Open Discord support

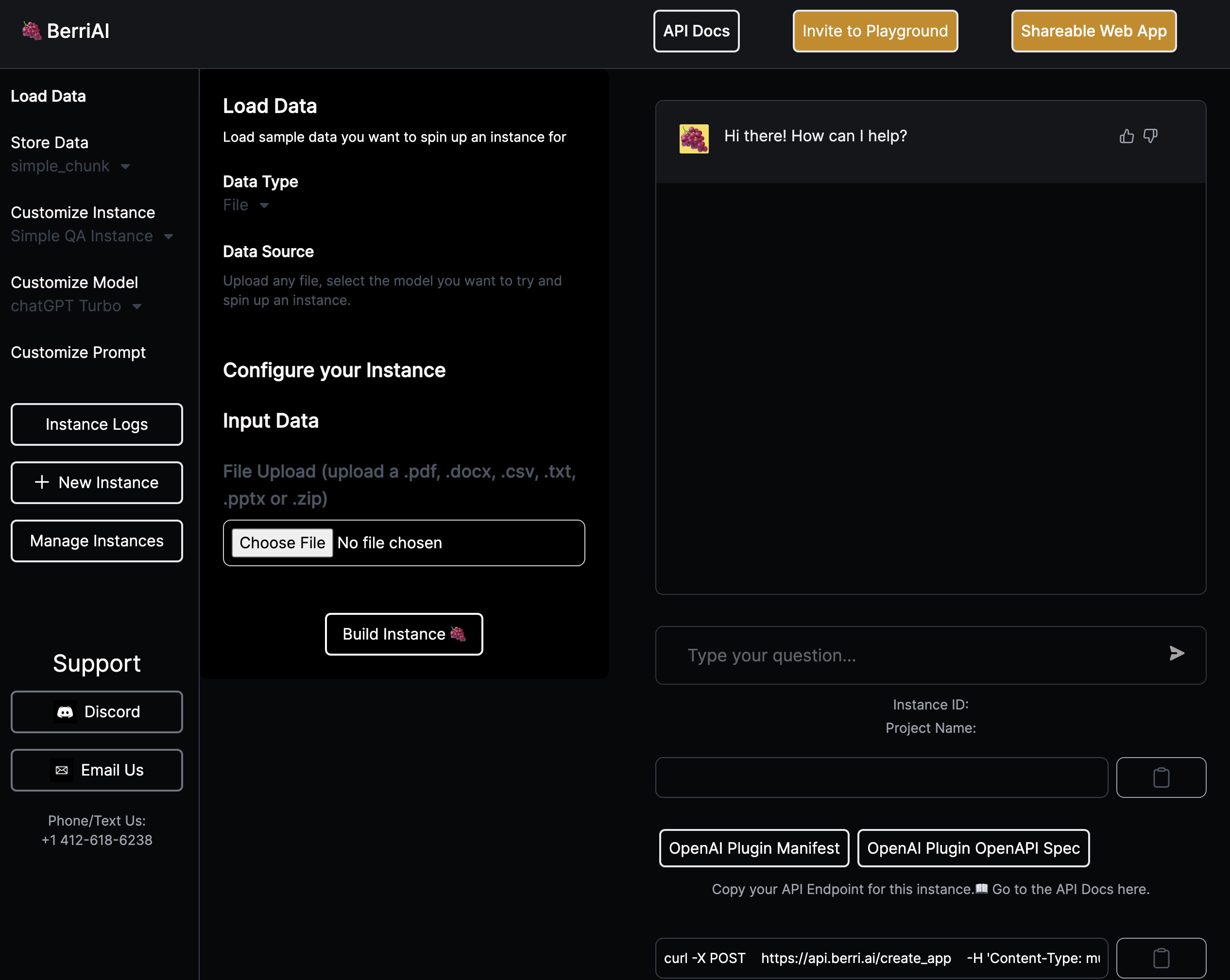click(x=97, y=711)
